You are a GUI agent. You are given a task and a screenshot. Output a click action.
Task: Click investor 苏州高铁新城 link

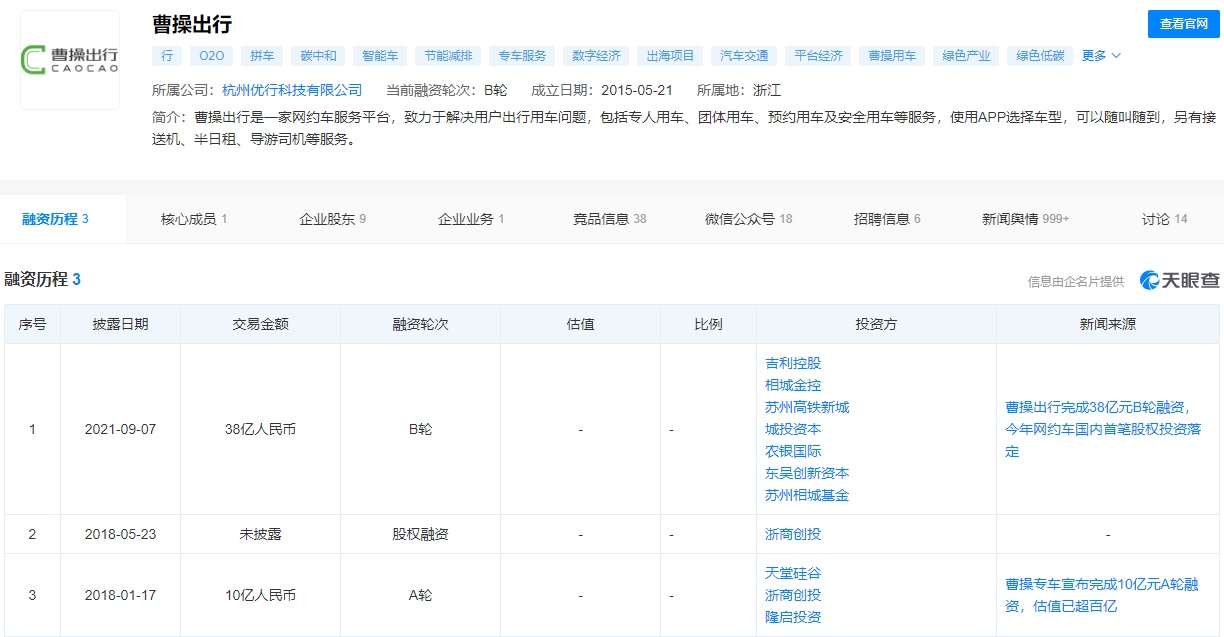coord(807,407)
